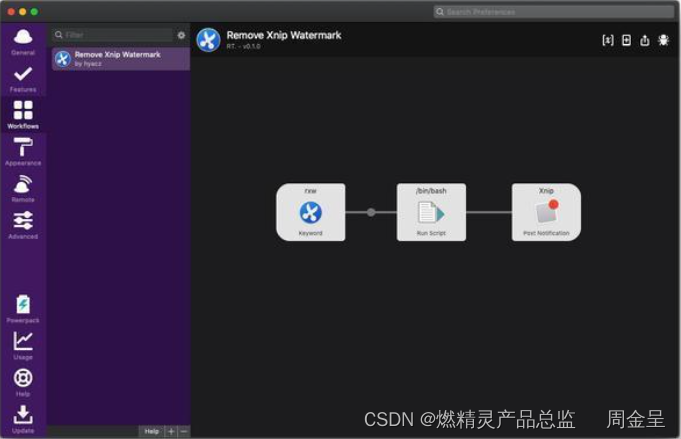Open the workflow list gear options

pyautogui.click(x=182, y=35)
